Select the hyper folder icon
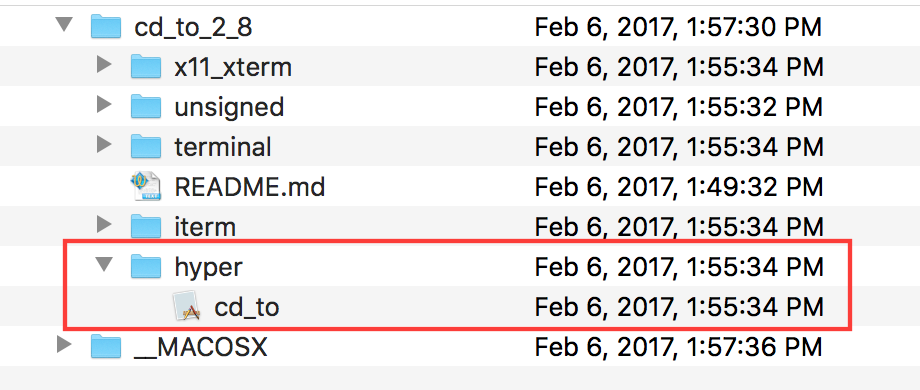This screenshot has width=920, height=390. coord(146,266)
